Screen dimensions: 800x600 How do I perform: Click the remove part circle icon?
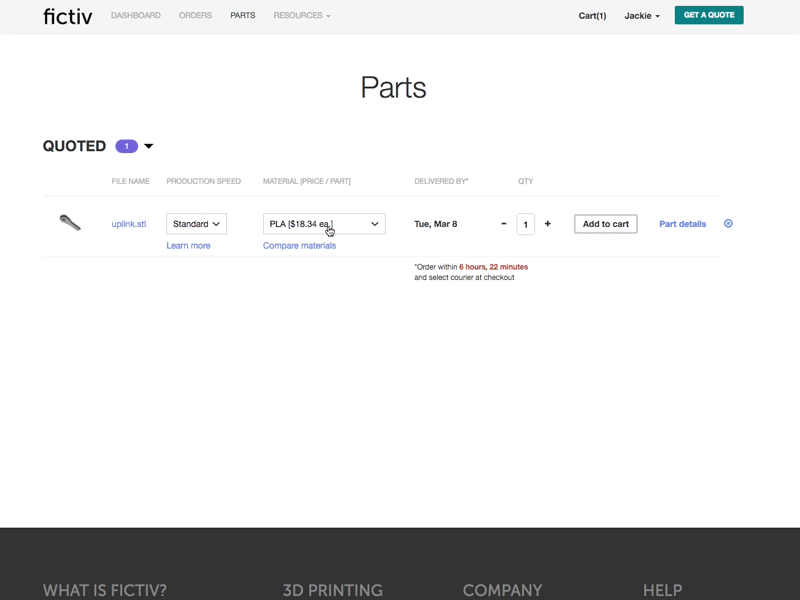click(728, 224)
